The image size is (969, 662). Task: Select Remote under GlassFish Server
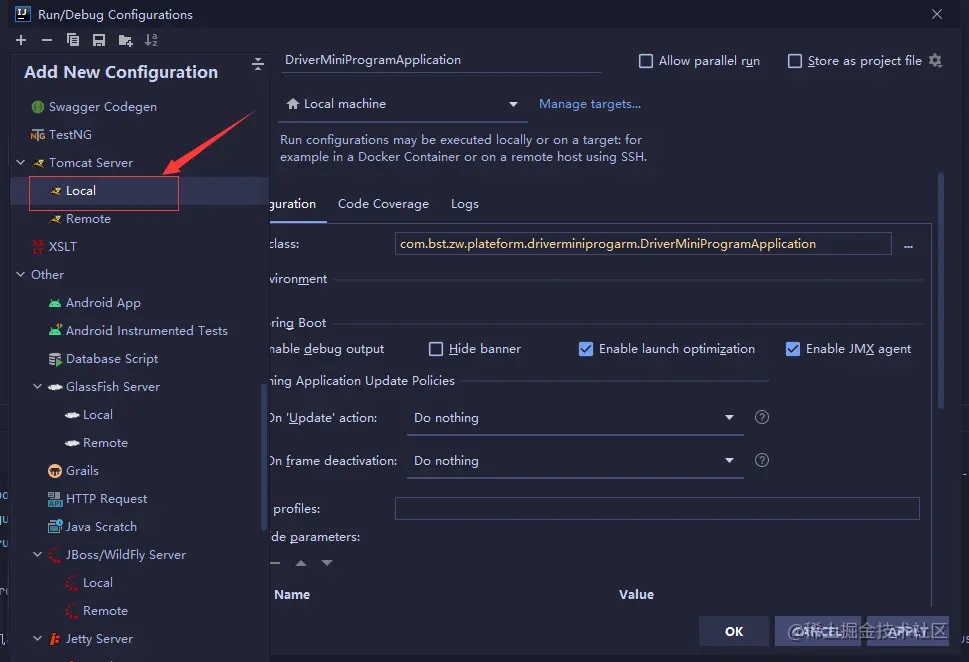[x=105, y=443]
